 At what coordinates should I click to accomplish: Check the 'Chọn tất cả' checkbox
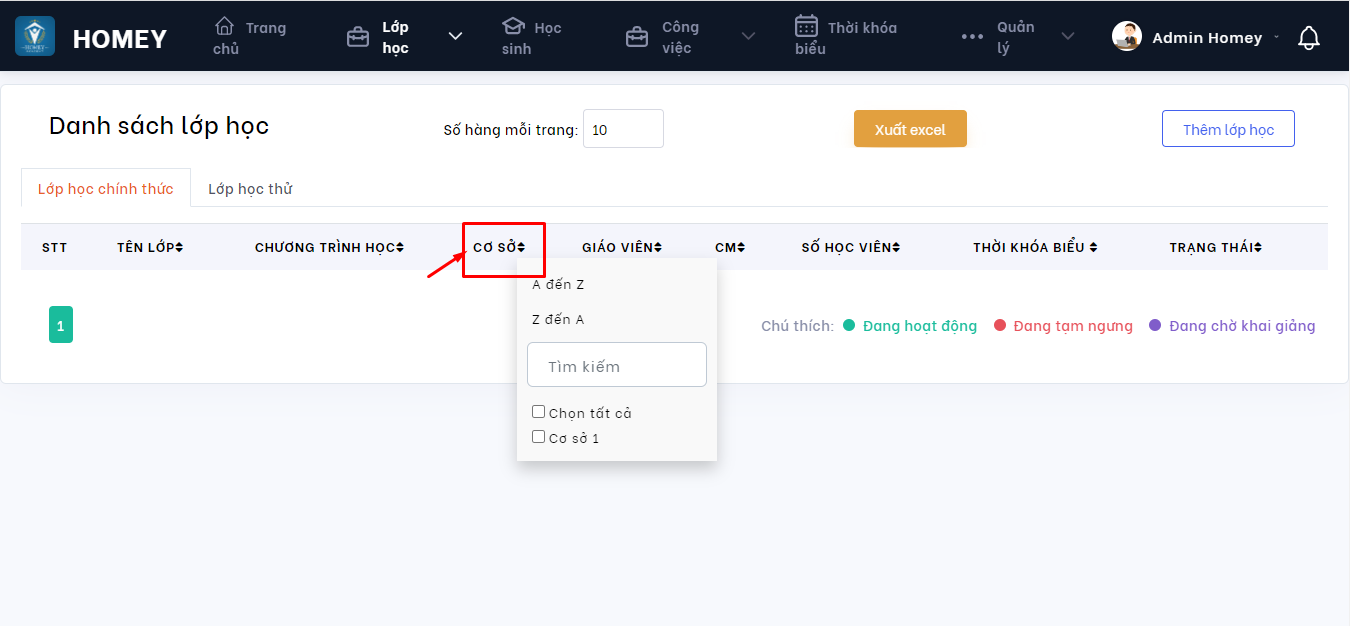coord(538,412)
